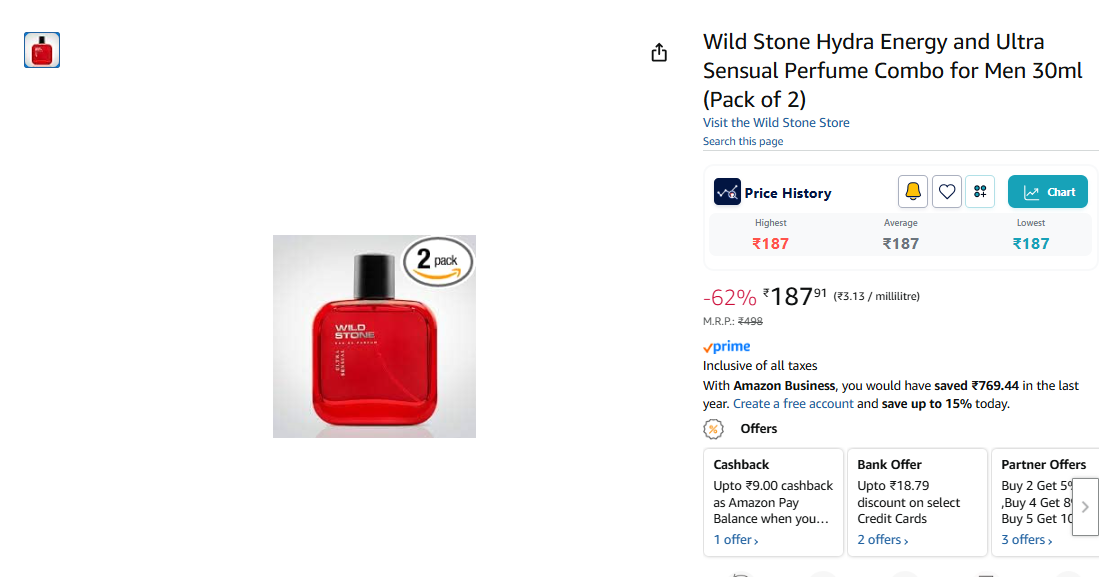Open the main product image of the red bottle

[374, 336]
